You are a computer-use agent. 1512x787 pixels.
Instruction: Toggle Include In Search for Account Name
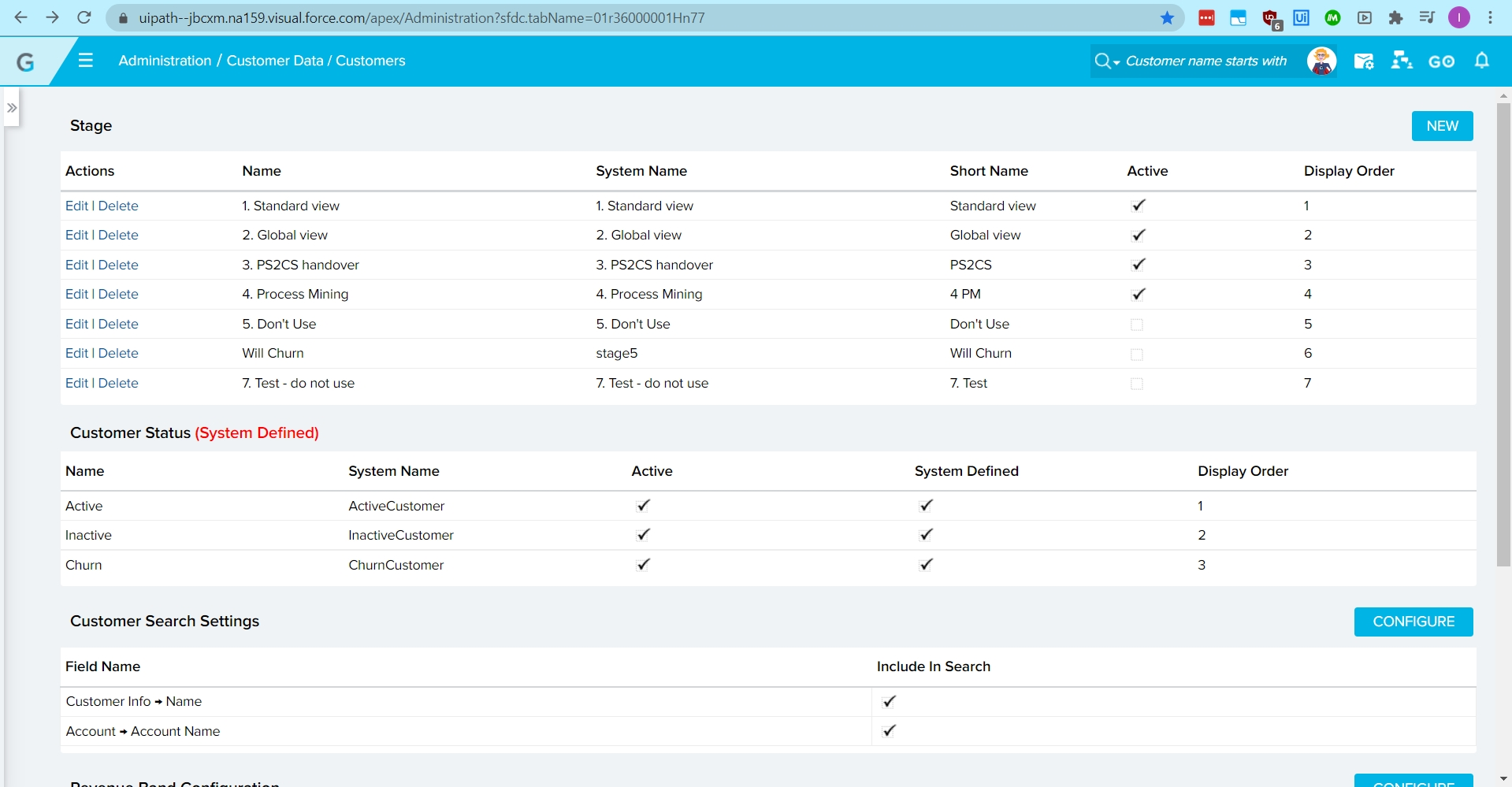(x=889, y=731)
